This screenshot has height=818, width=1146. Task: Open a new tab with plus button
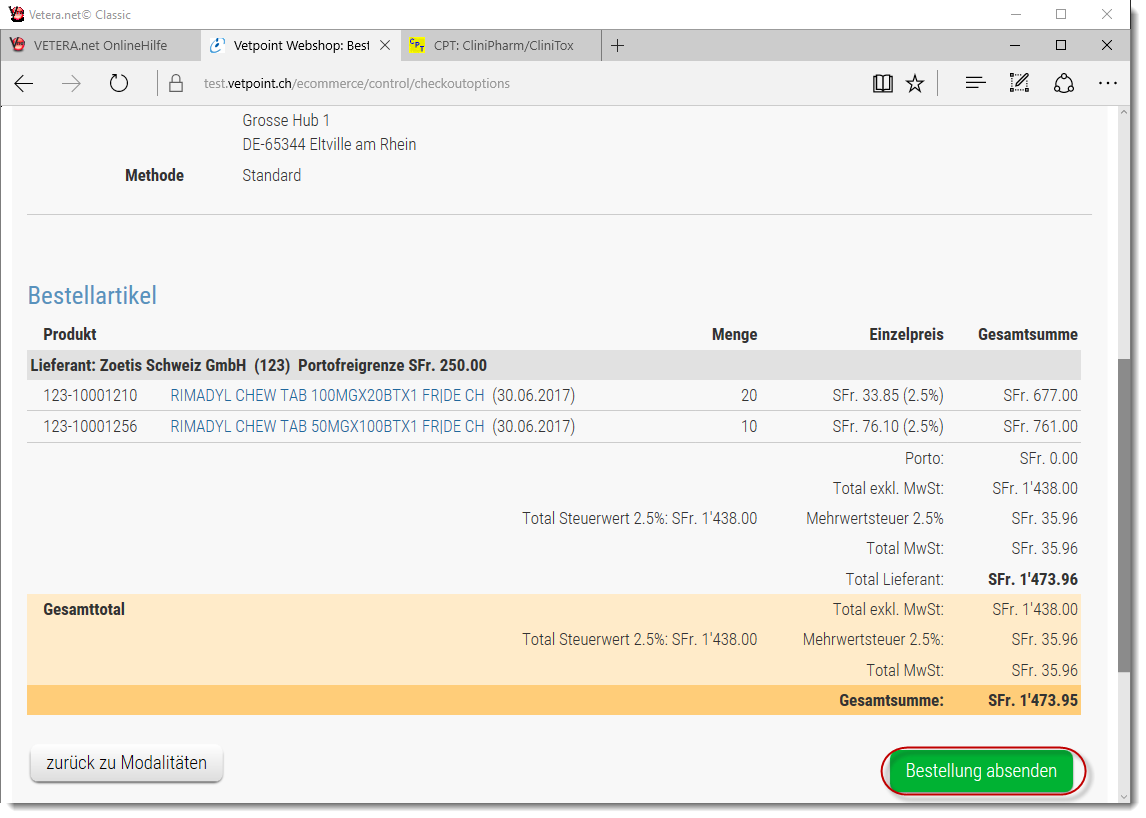tap(618, 45)
